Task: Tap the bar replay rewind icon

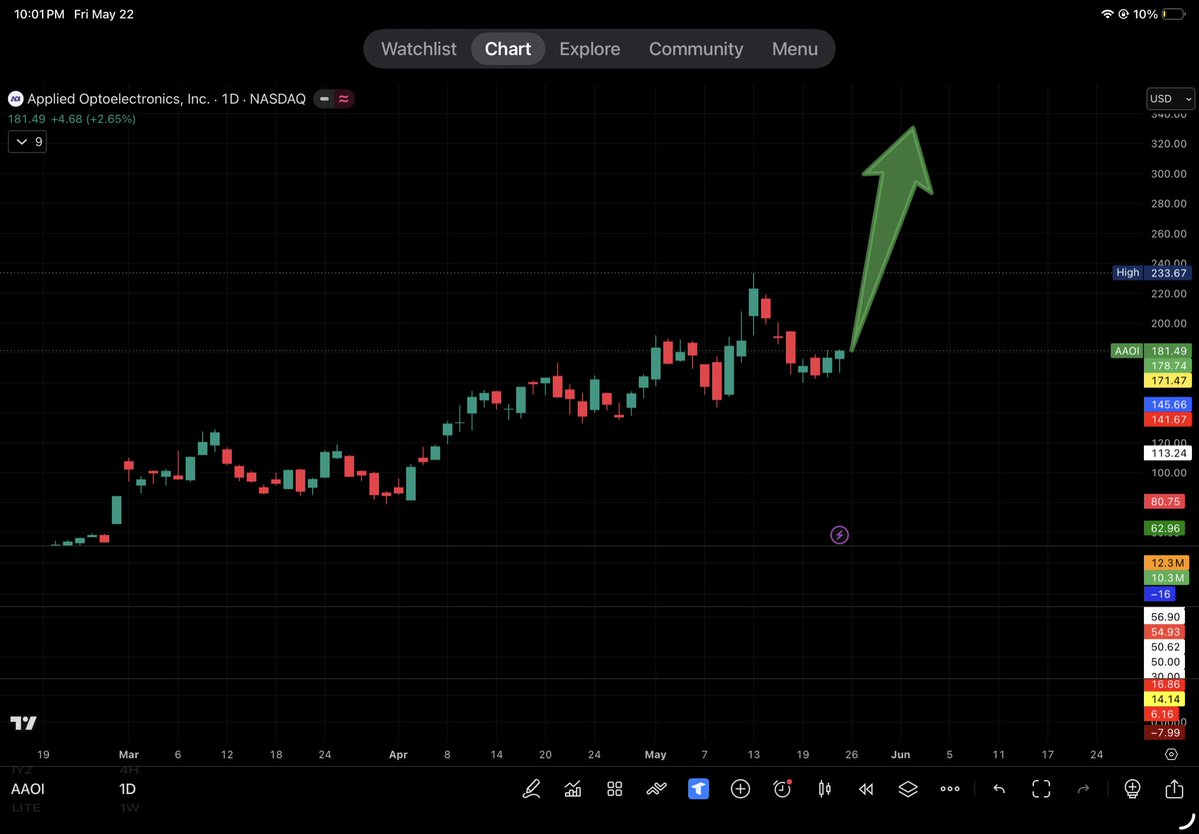Action: pos(866,789)
